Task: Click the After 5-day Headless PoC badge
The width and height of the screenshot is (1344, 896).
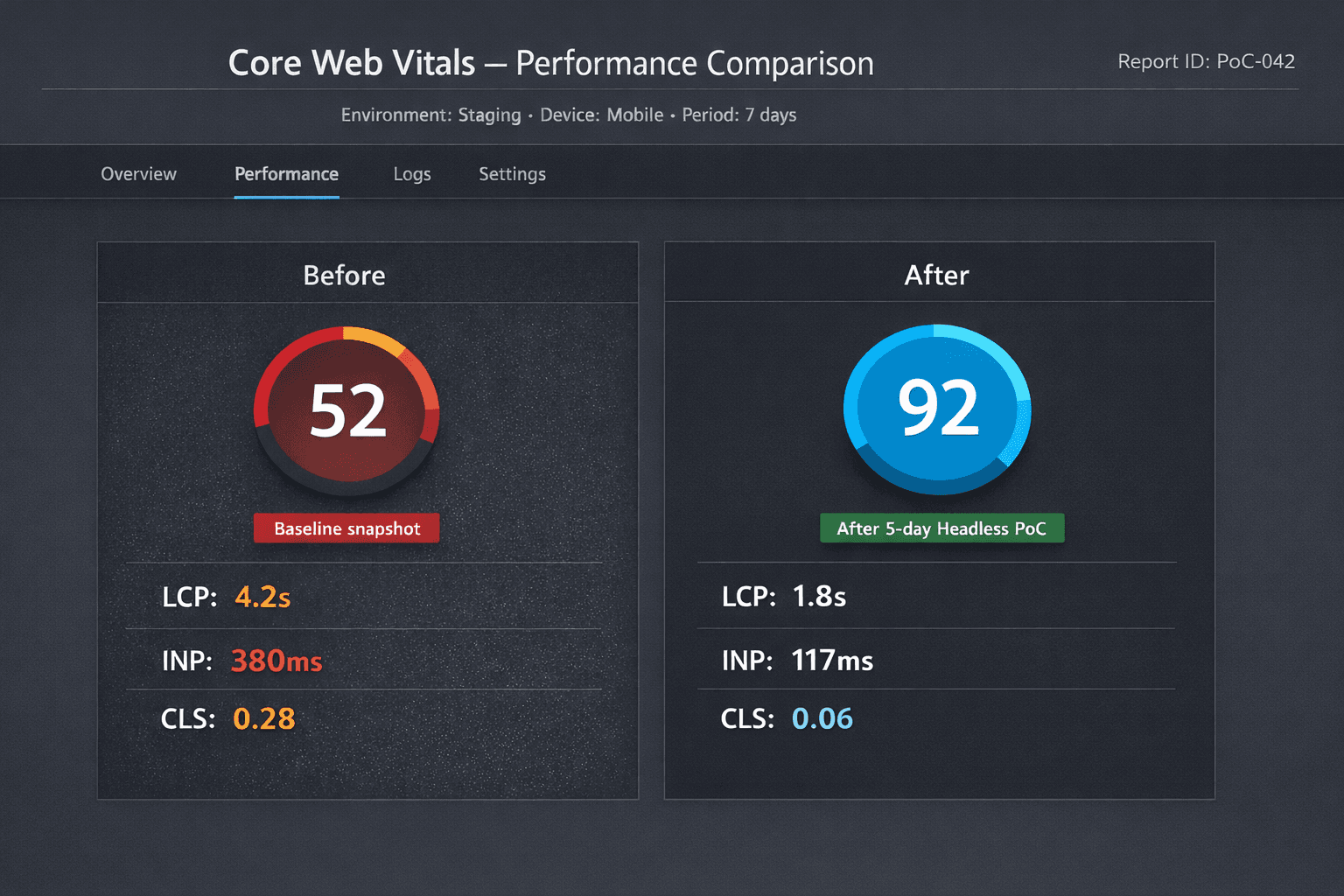Action: [x=941, y=528]
